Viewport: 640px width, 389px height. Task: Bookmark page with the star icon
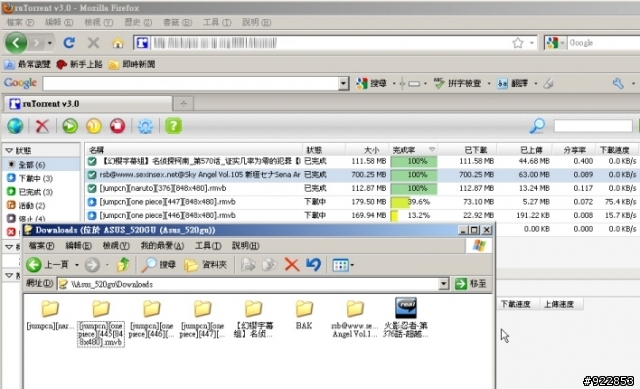pos(518,43)
